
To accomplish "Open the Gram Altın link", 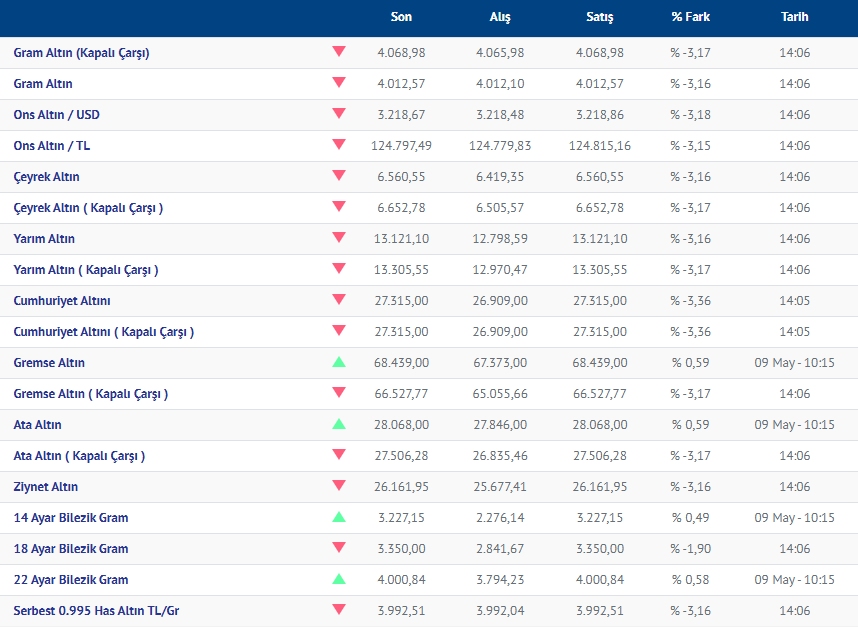I will pos(43,84).
